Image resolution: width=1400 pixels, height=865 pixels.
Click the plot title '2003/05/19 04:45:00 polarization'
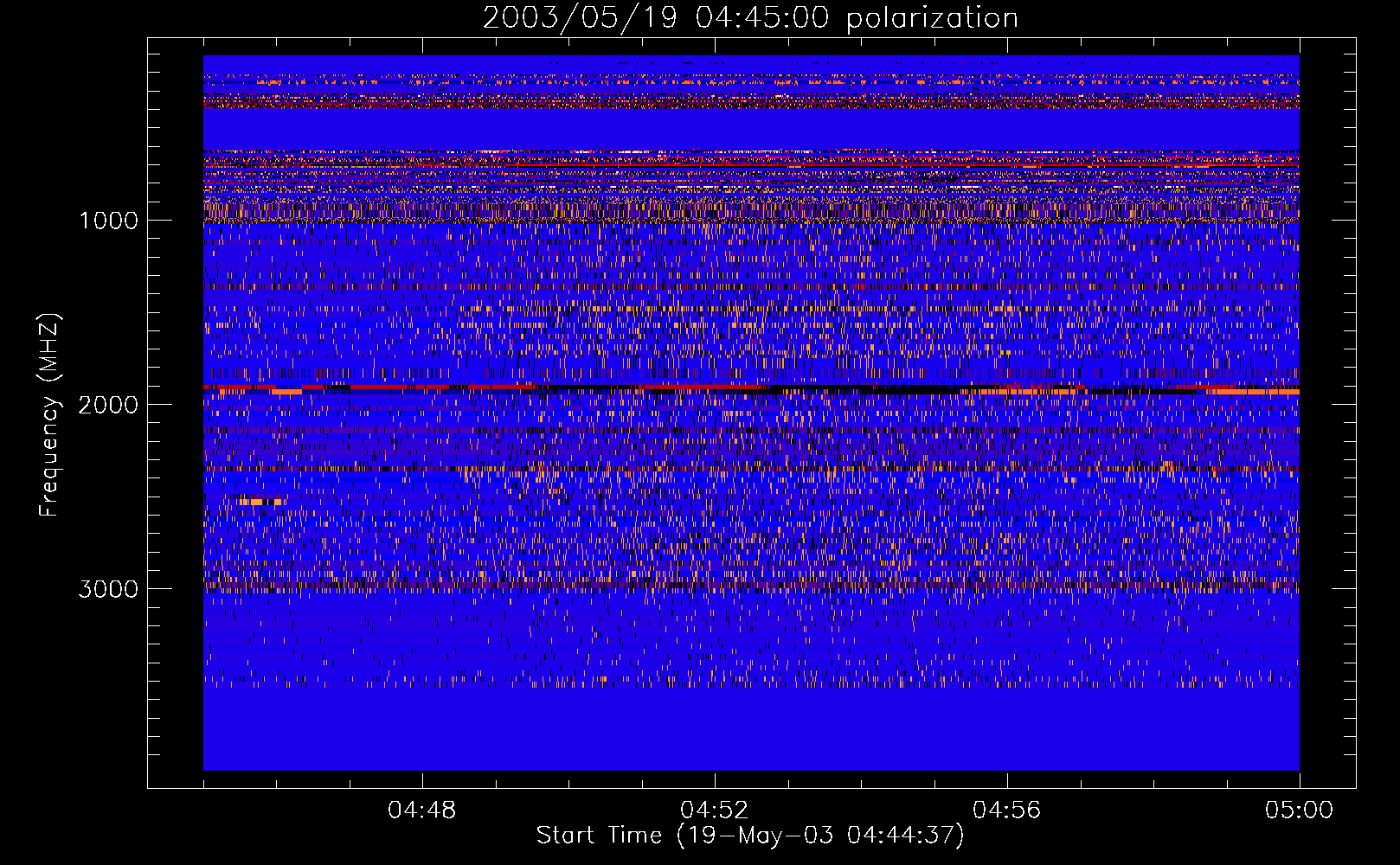(750, 17)
